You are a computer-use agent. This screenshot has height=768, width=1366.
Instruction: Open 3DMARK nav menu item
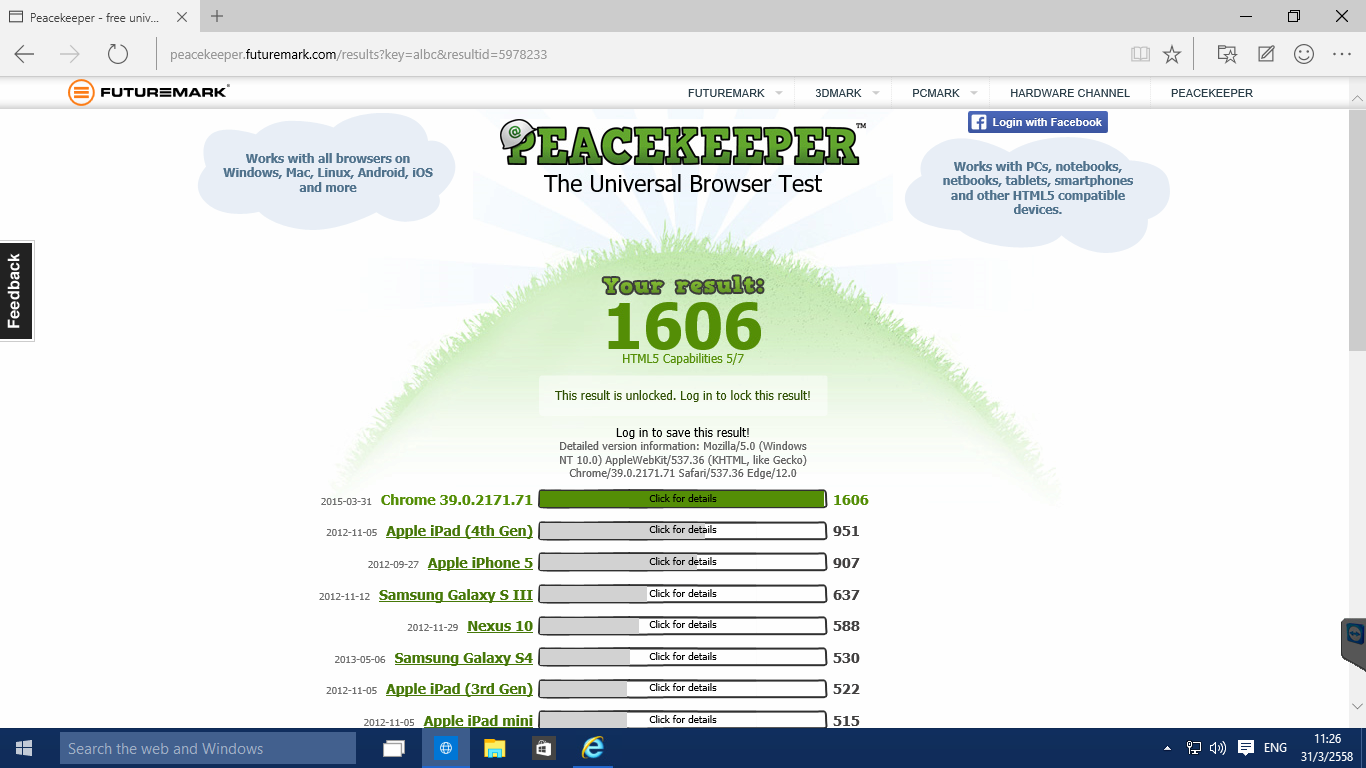click(x=838, y=93)
